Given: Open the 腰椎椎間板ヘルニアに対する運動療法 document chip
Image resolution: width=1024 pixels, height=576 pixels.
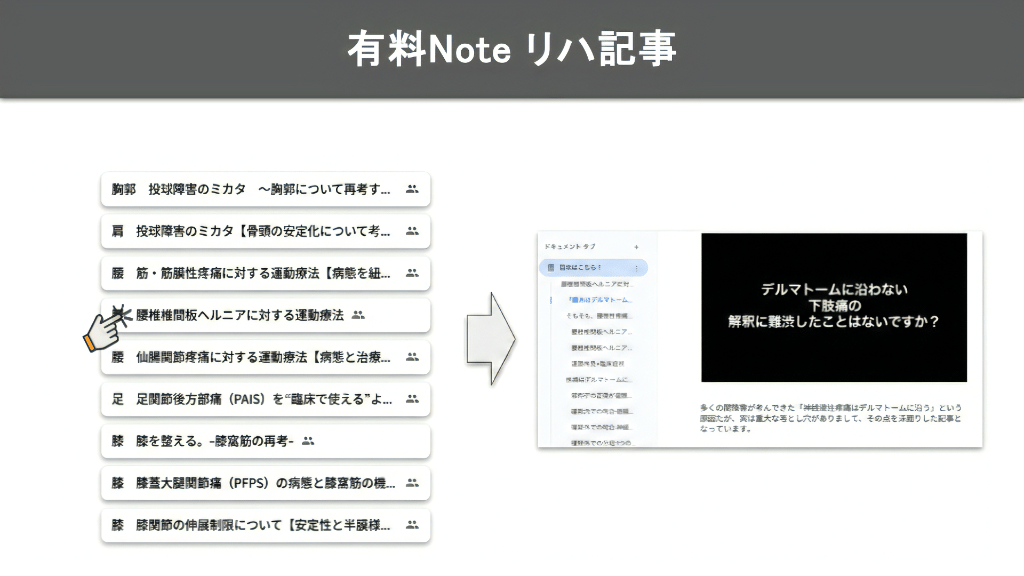Looking at the screenshot, I should (x=266, y=315).
